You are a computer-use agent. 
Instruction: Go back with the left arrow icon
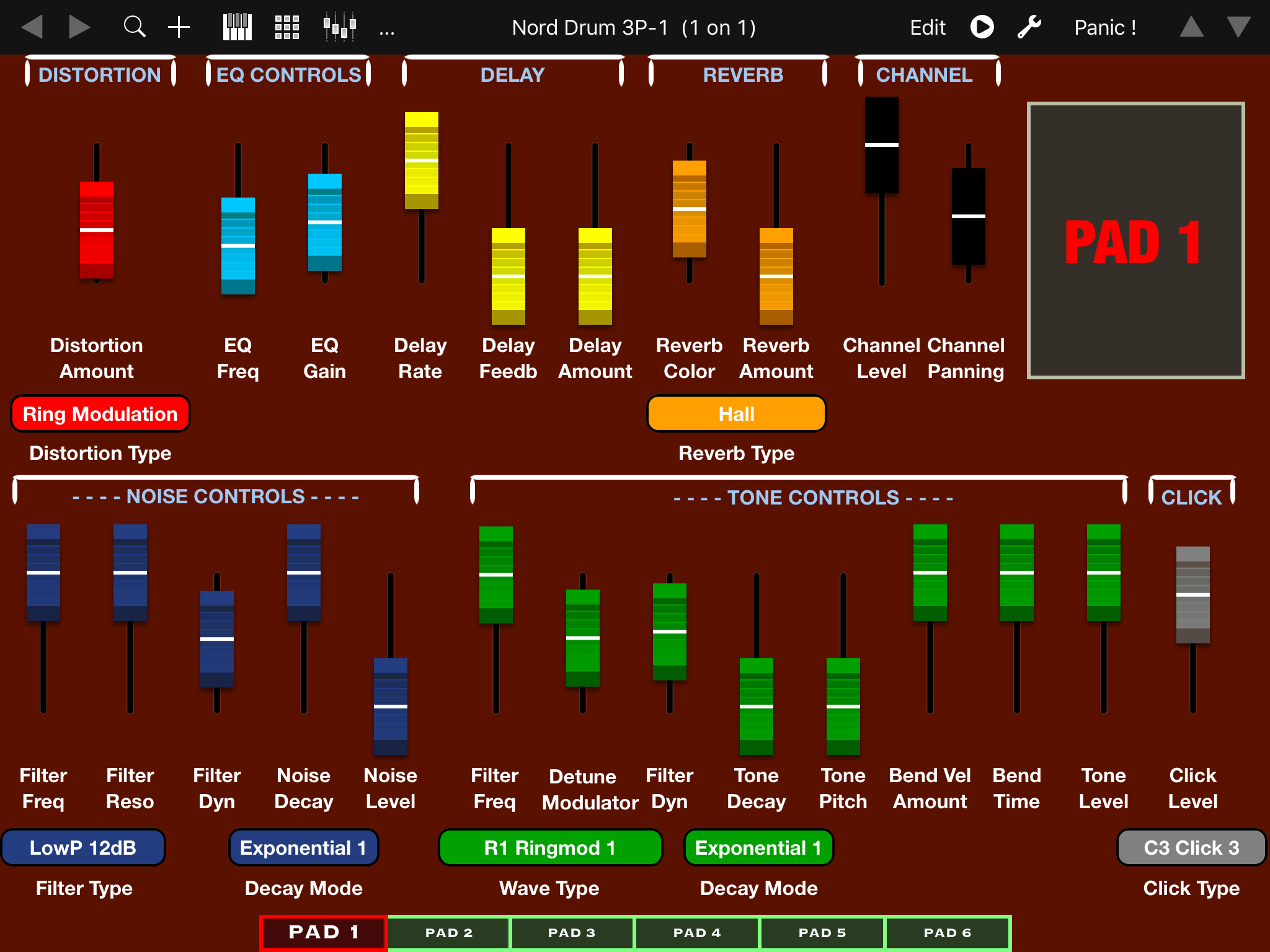coord(32,27)
